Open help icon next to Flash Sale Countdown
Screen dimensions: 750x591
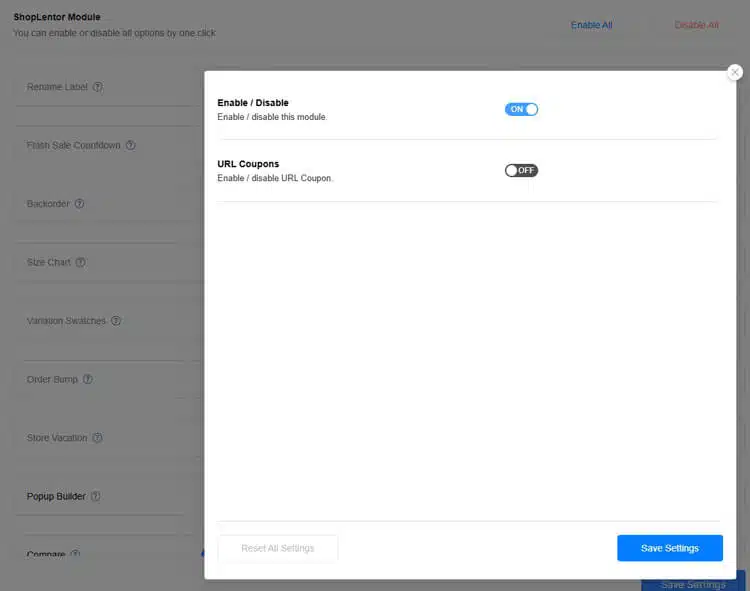coord(131,145)
